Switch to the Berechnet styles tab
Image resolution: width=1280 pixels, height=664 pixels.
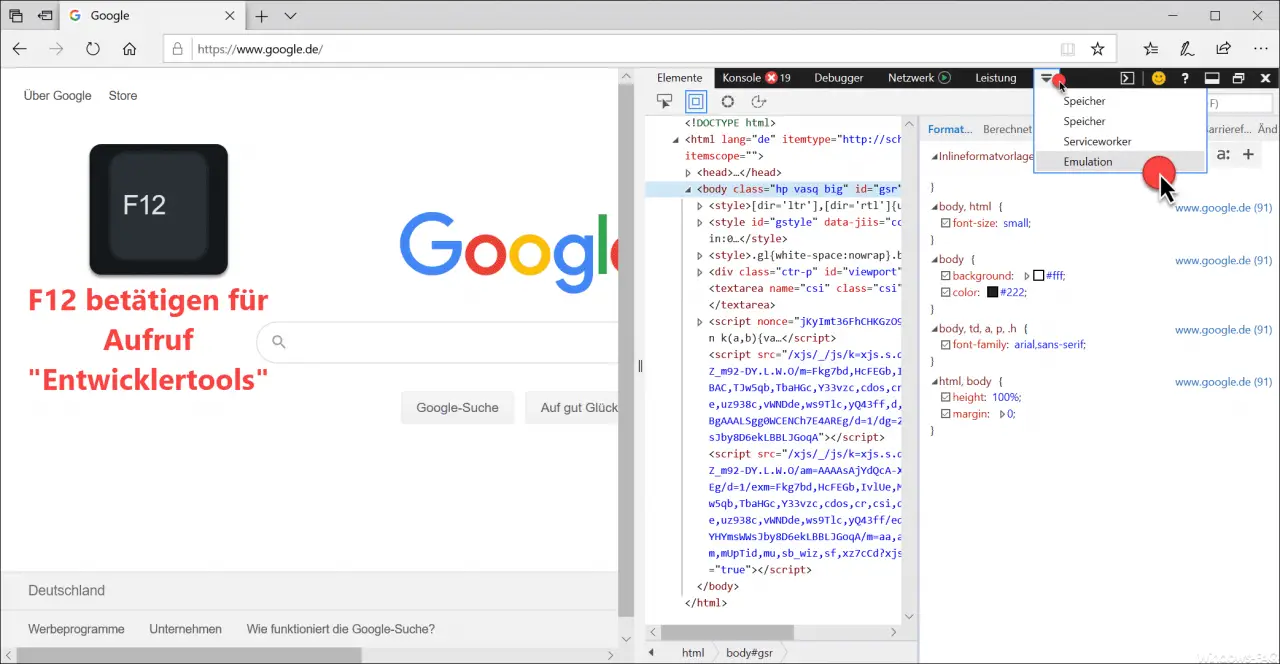(x=1007, y=129)
